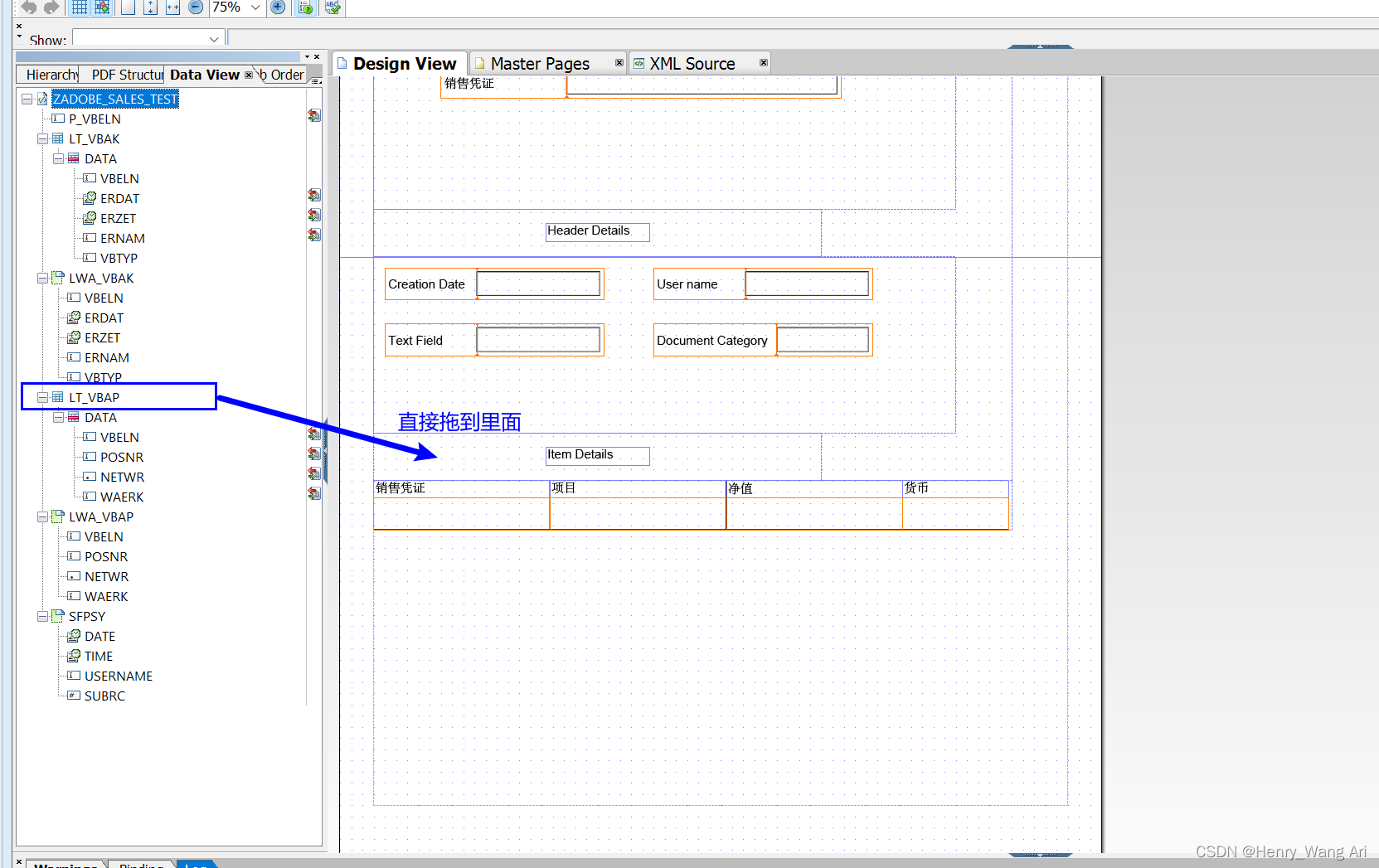Toggle the Snap to Grid toolbar button
Image resolution: width=1379 pixels, height=868 pixels.
click(102, 7)
